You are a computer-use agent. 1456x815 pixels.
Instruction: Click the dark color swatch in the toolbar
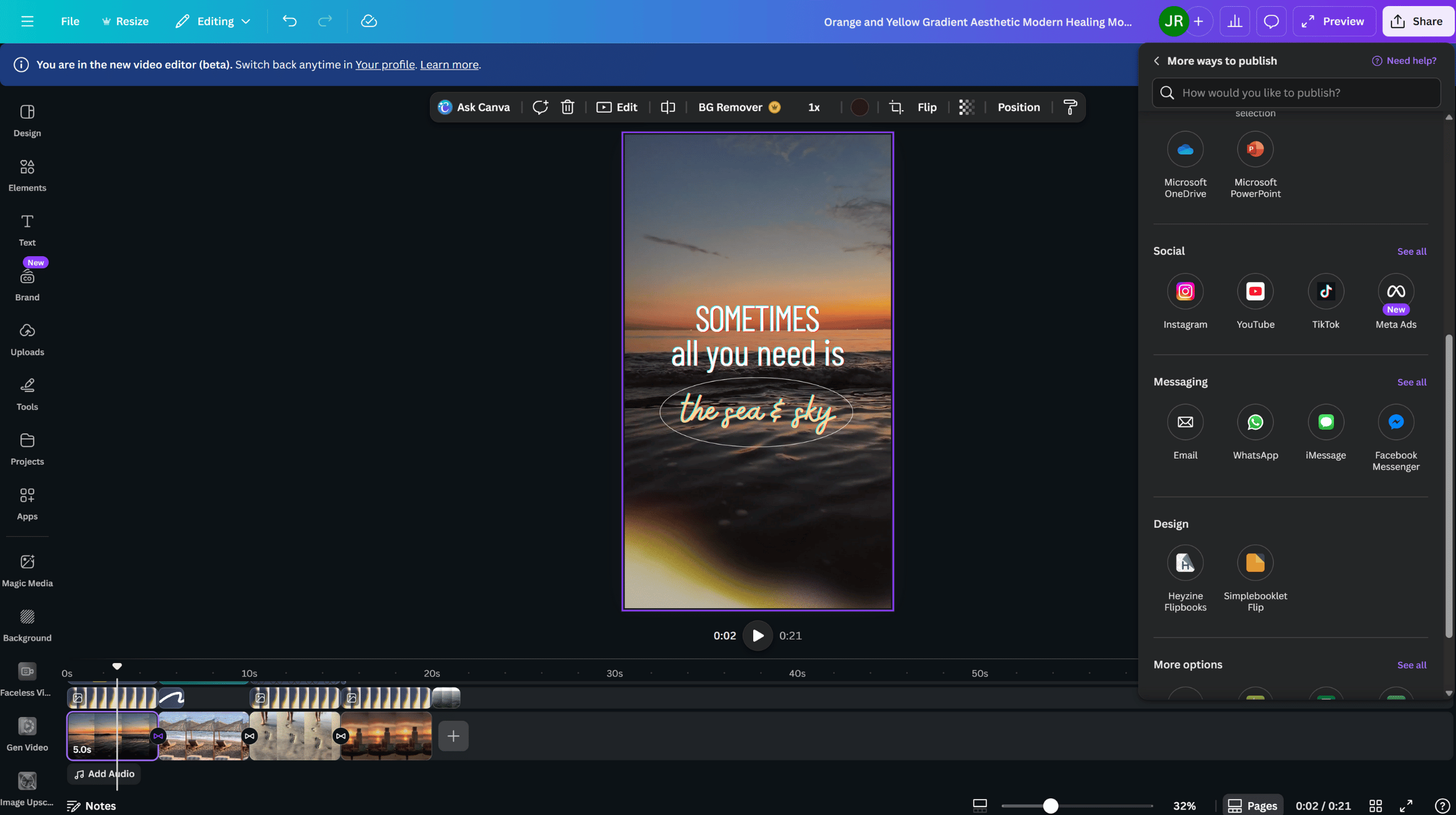point(859,107)
